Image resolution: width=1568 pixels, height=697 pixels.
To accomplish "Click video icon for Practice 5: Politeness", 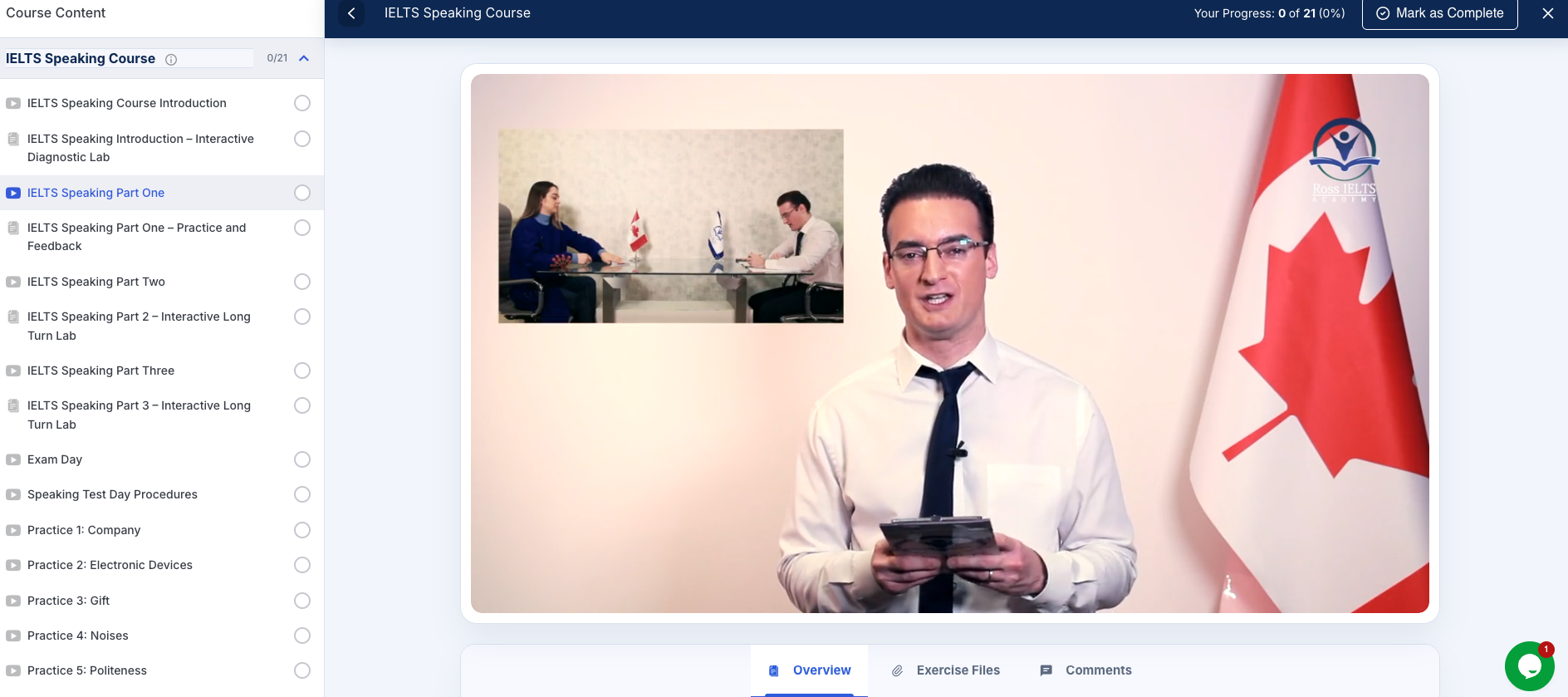I will [x=13, y=670].
